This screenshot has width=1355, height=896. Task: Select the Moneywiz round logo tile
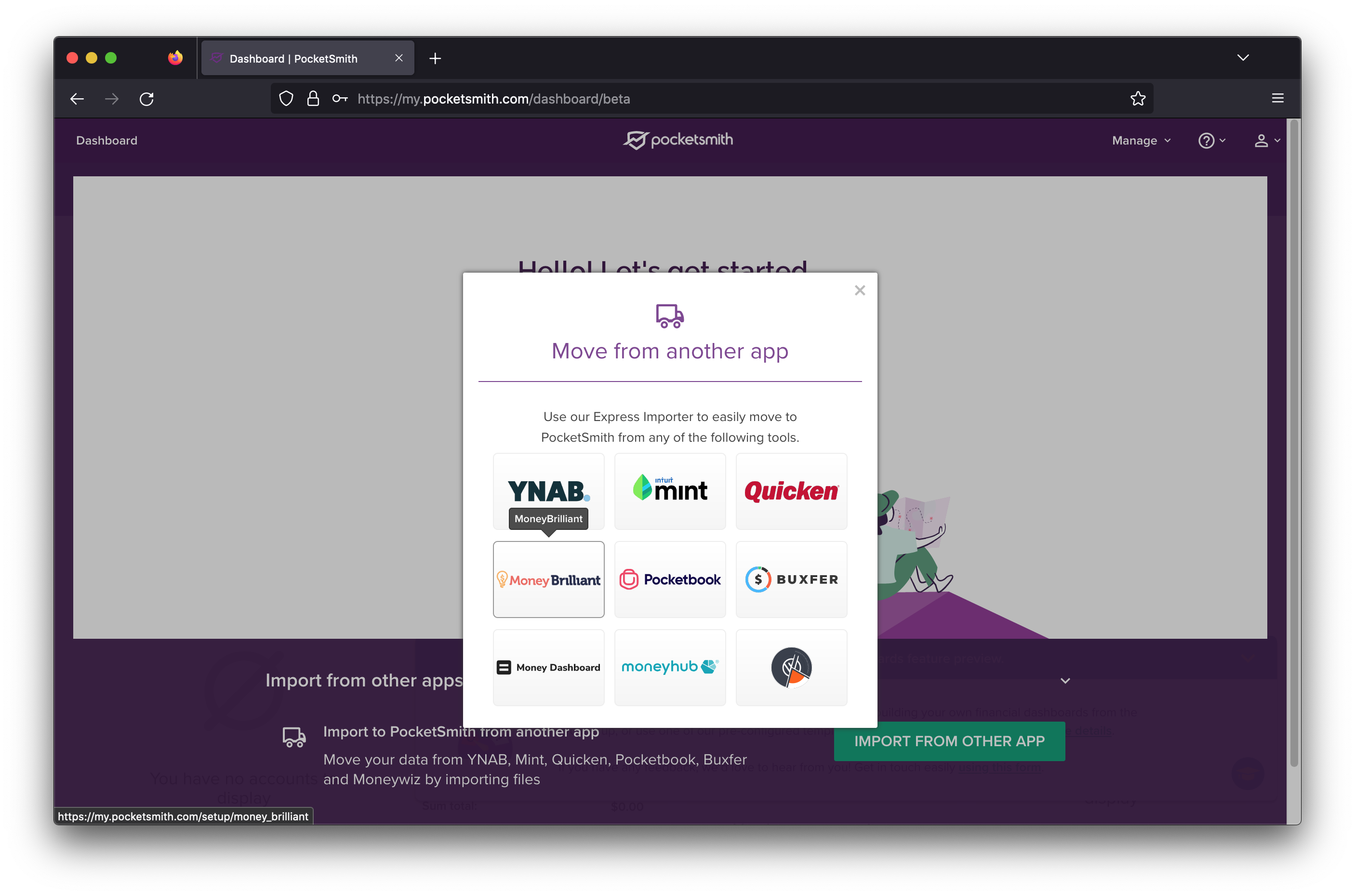click(791, 668)
